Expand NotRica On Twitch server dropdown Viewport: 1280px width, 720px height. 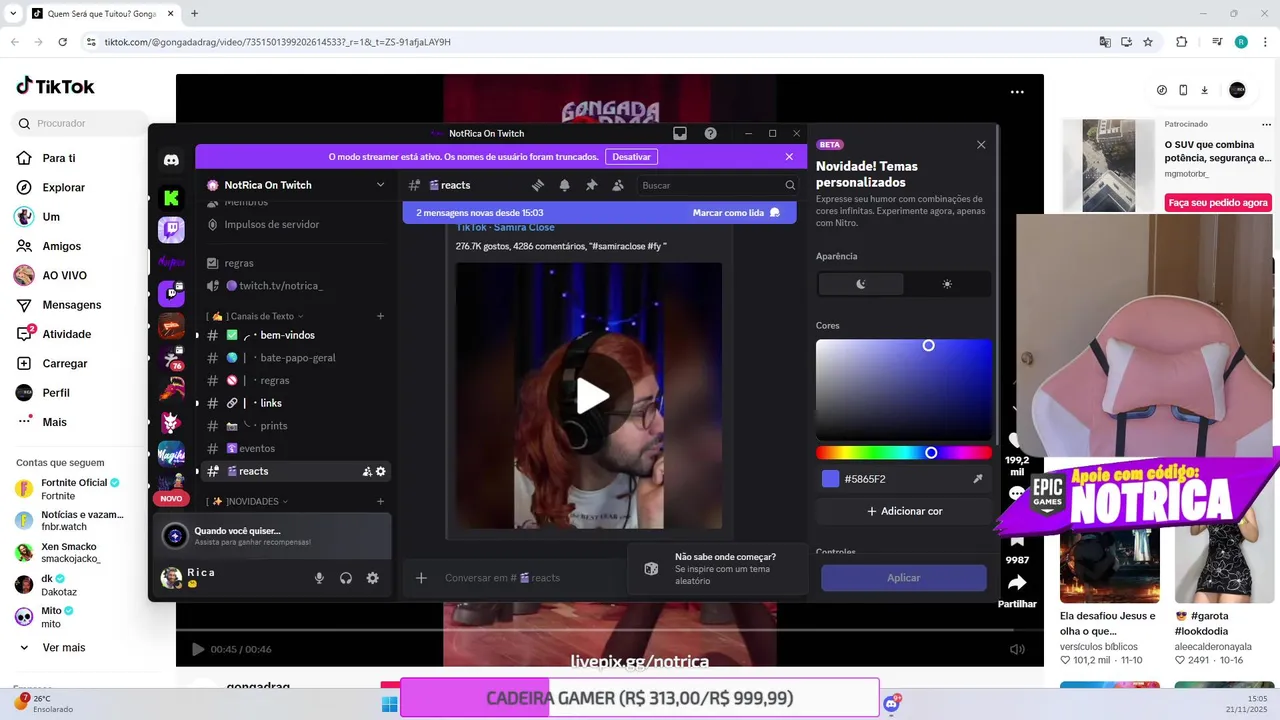point(380,185)
